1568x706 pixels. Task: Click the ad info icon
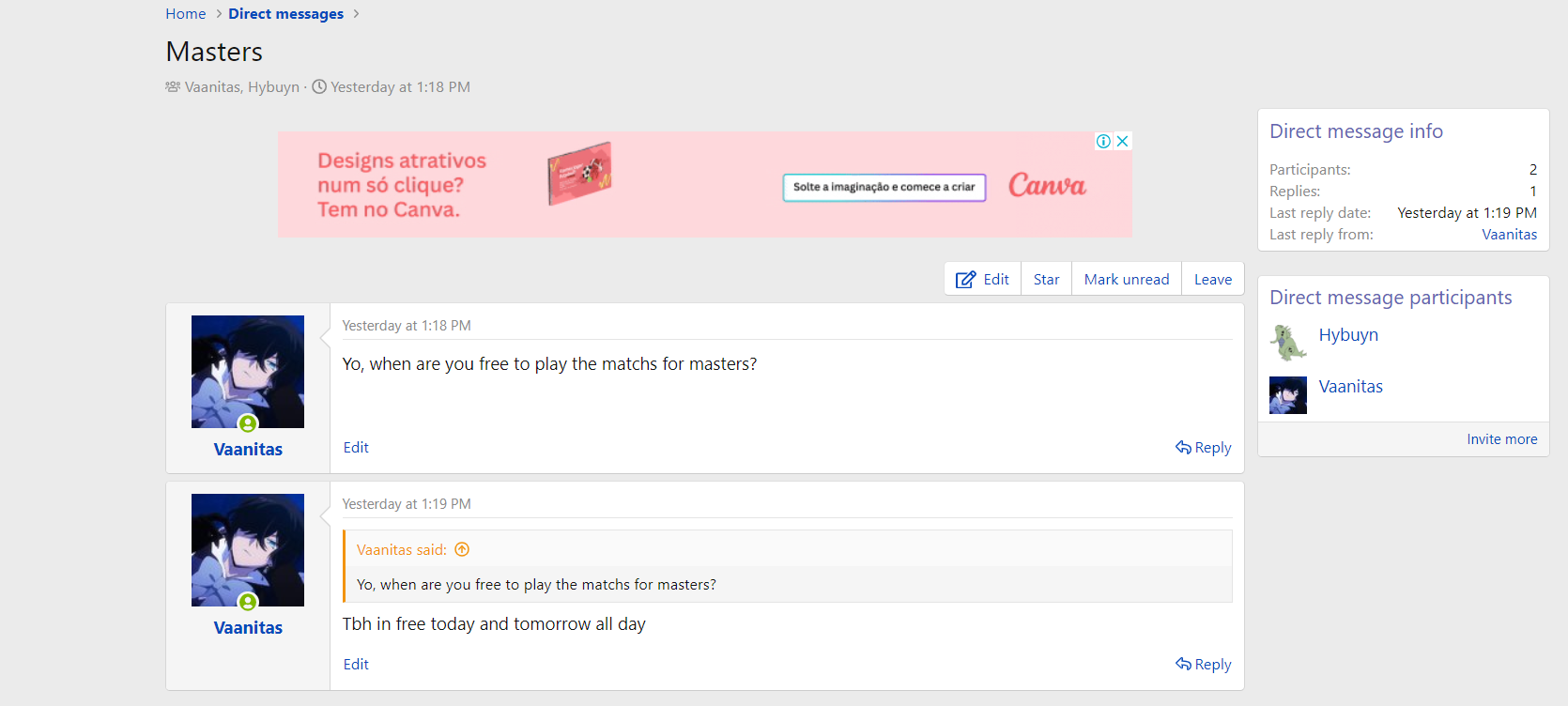click(x=1103, y=141)
